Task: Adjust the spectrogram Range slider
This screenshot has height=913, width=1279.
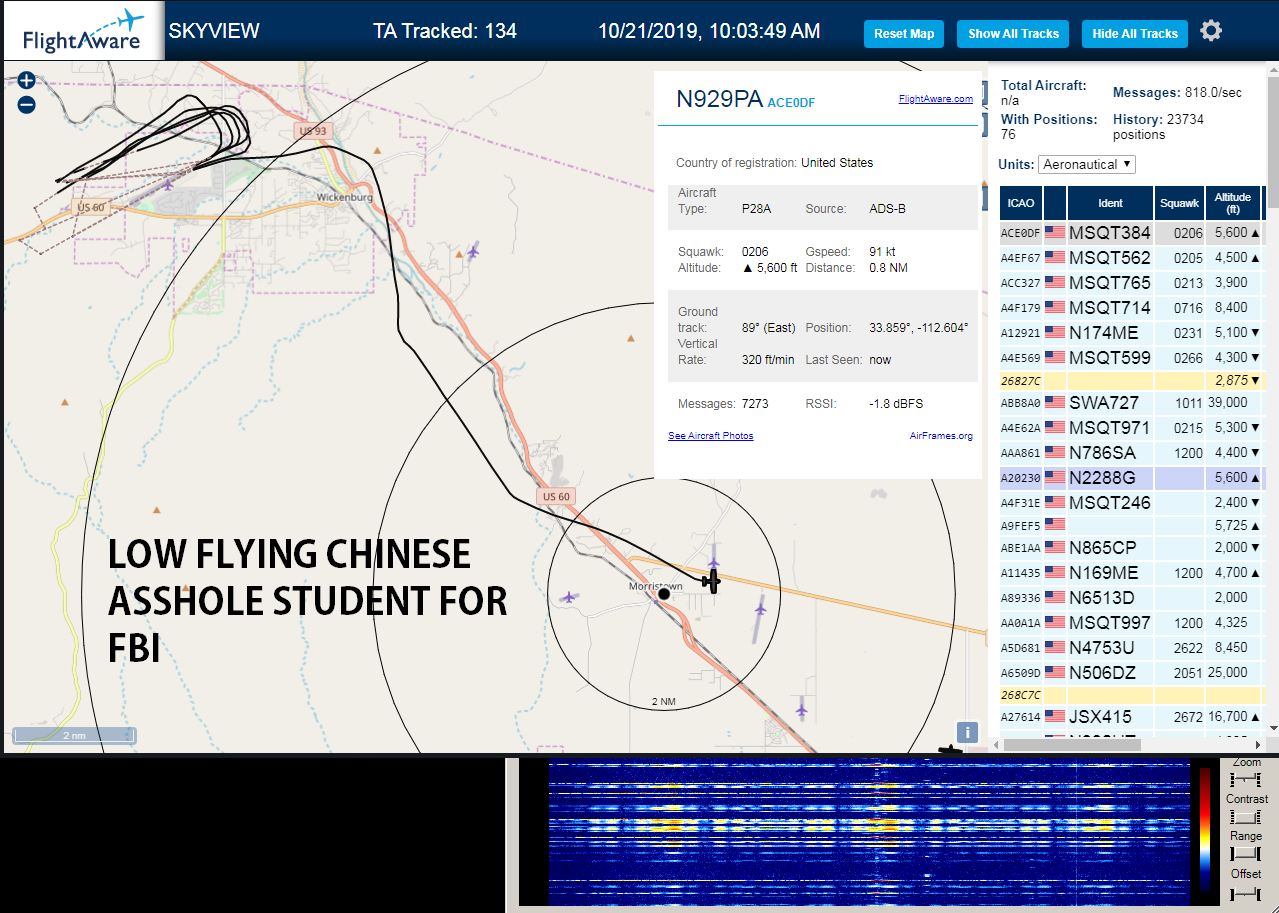Action: pos(1245,853)
